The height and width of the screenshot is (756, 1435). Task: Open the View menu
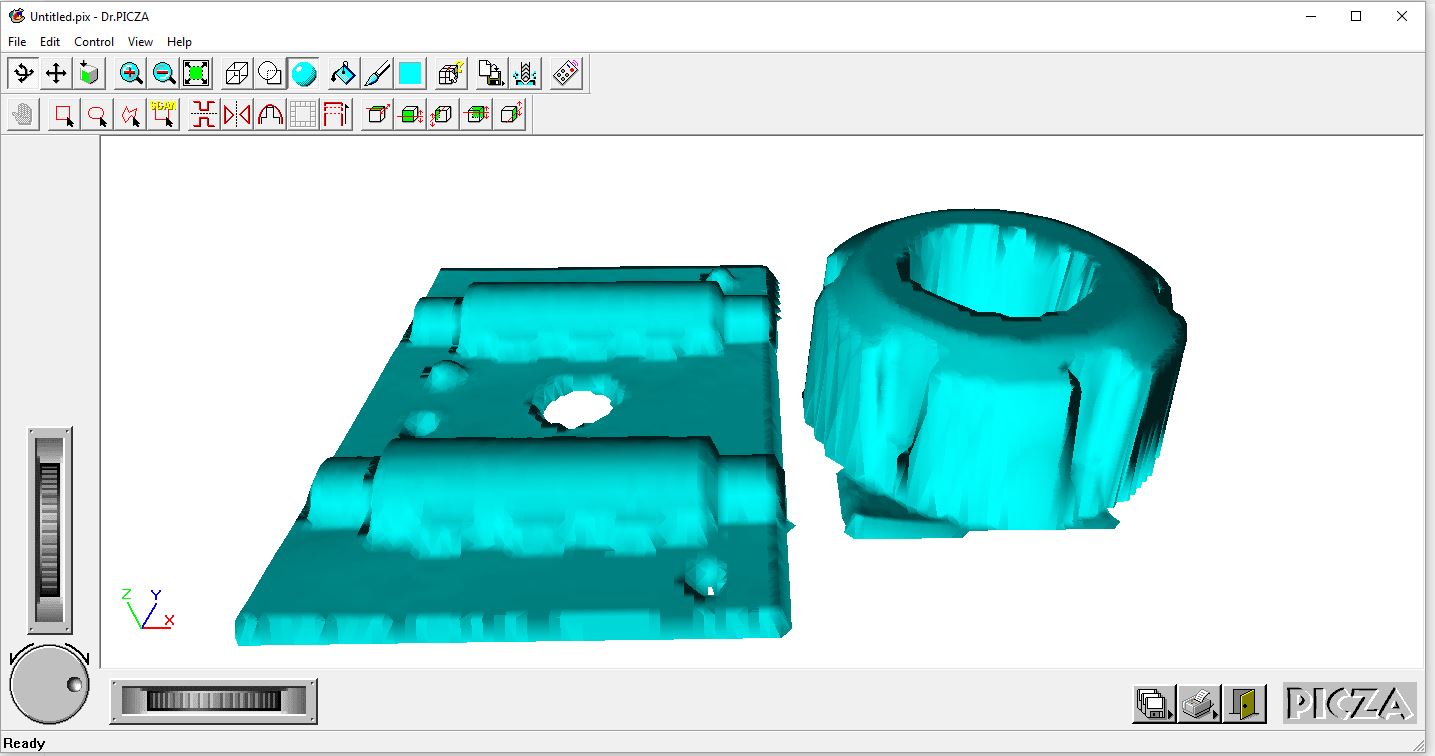(140, 42)
